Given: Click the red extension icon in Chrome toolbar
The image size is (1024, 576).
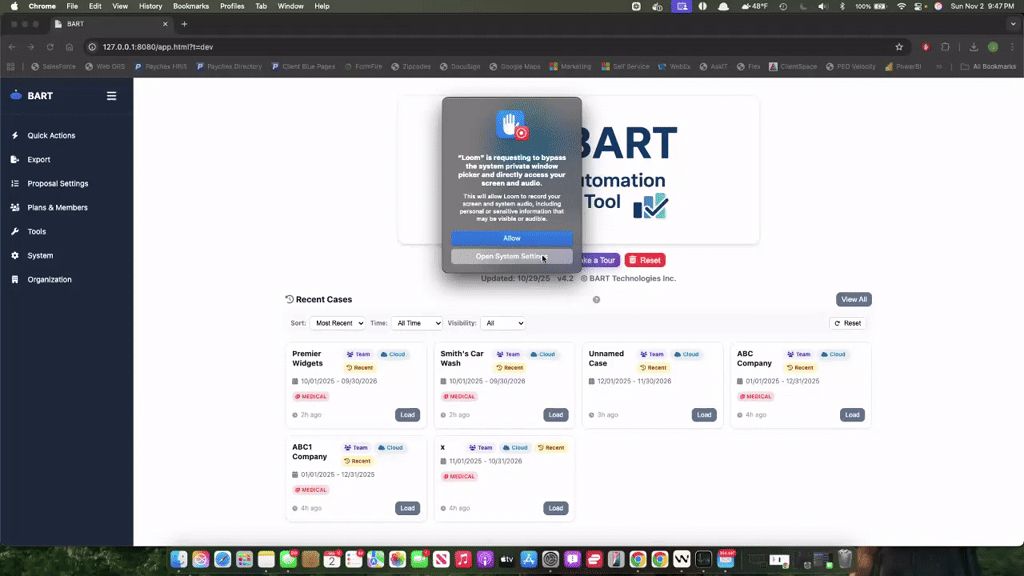Looking at the screenshot, I should click(925, 47).
